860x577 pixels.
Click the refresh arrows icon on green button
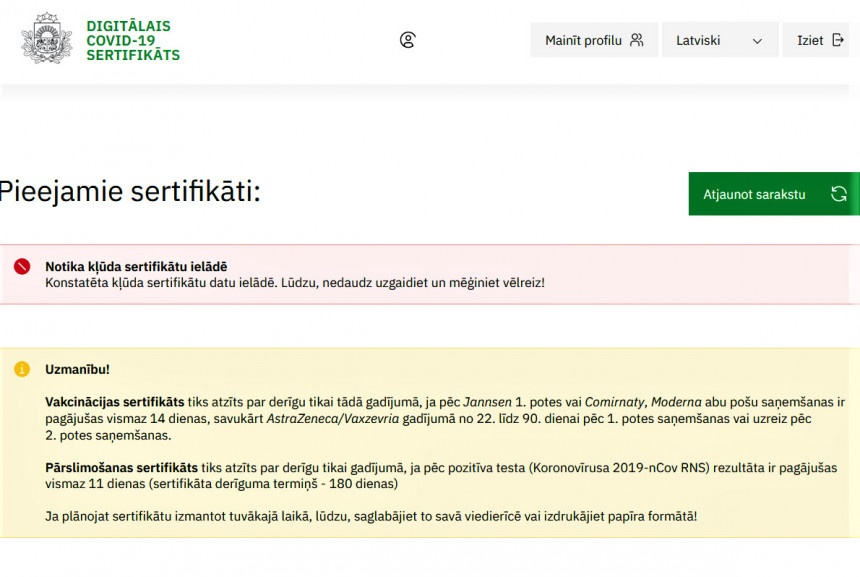tap(839, 194)
